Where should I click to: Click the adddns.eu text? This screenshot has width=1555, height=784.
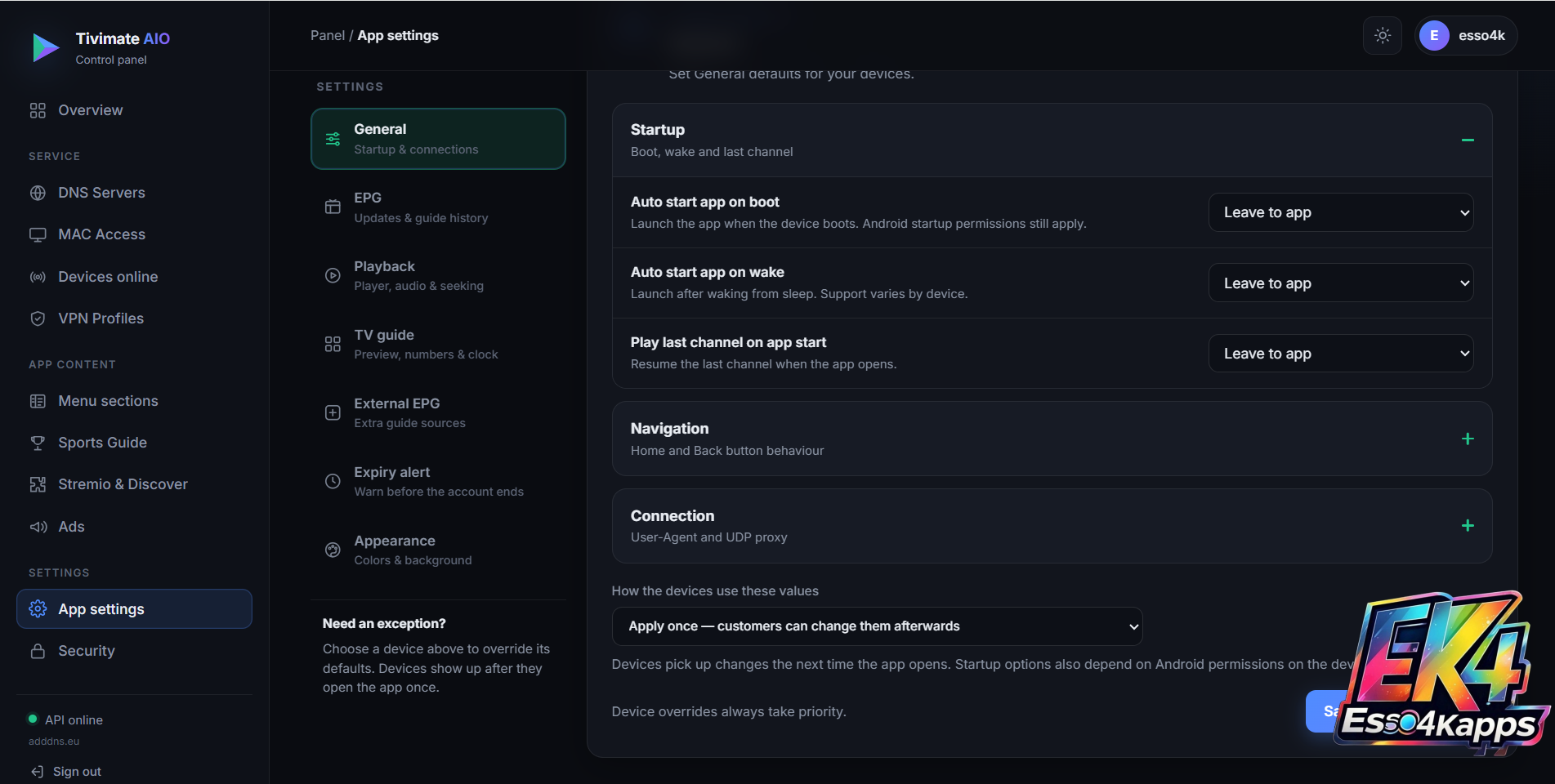54,742
